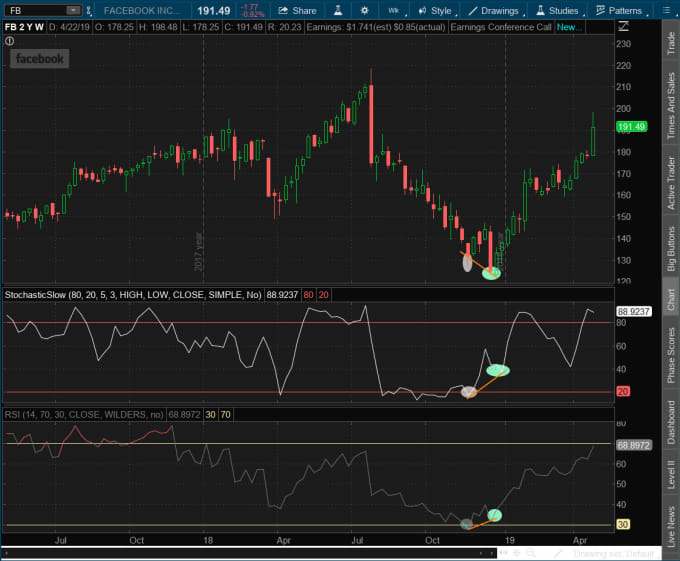The image size is (680, 561).
Task: Open the Dashboard sidebar tab
Action: point(671,421)
